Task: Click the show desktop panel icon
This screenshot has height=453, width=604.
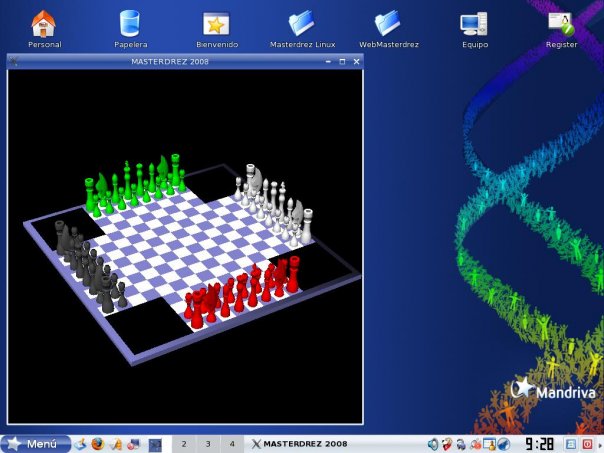Action: coord(80,444)
